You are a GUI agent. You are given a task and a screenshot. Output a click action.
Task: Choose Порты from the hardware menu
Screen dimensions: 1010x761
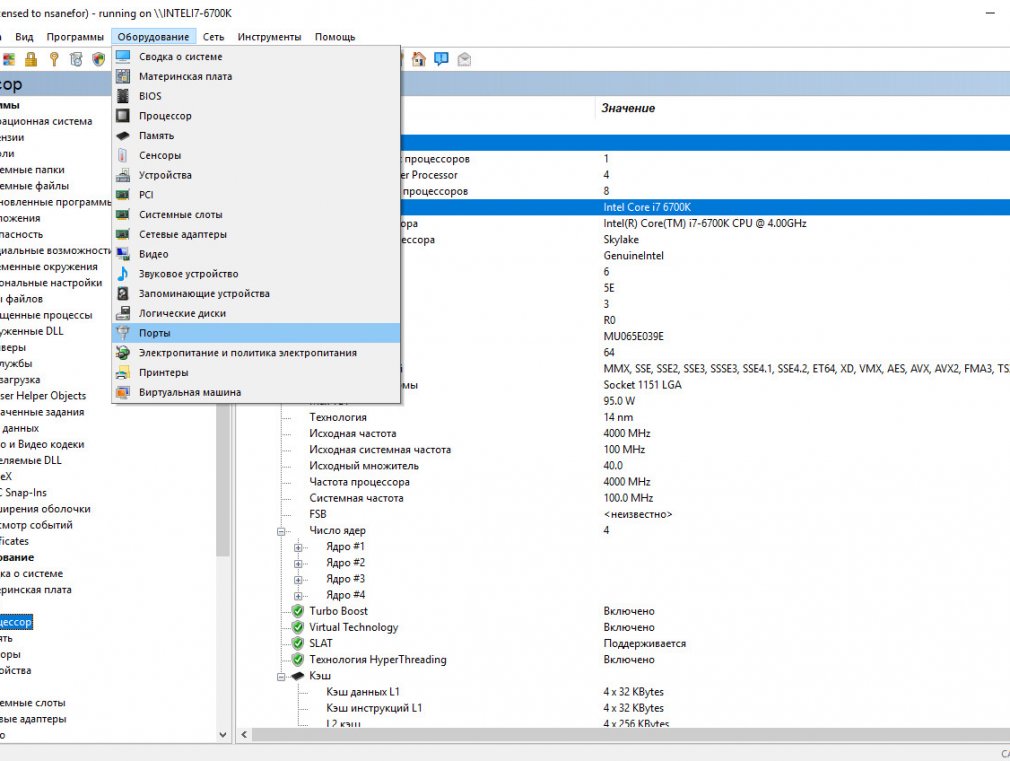pos(256,333)
